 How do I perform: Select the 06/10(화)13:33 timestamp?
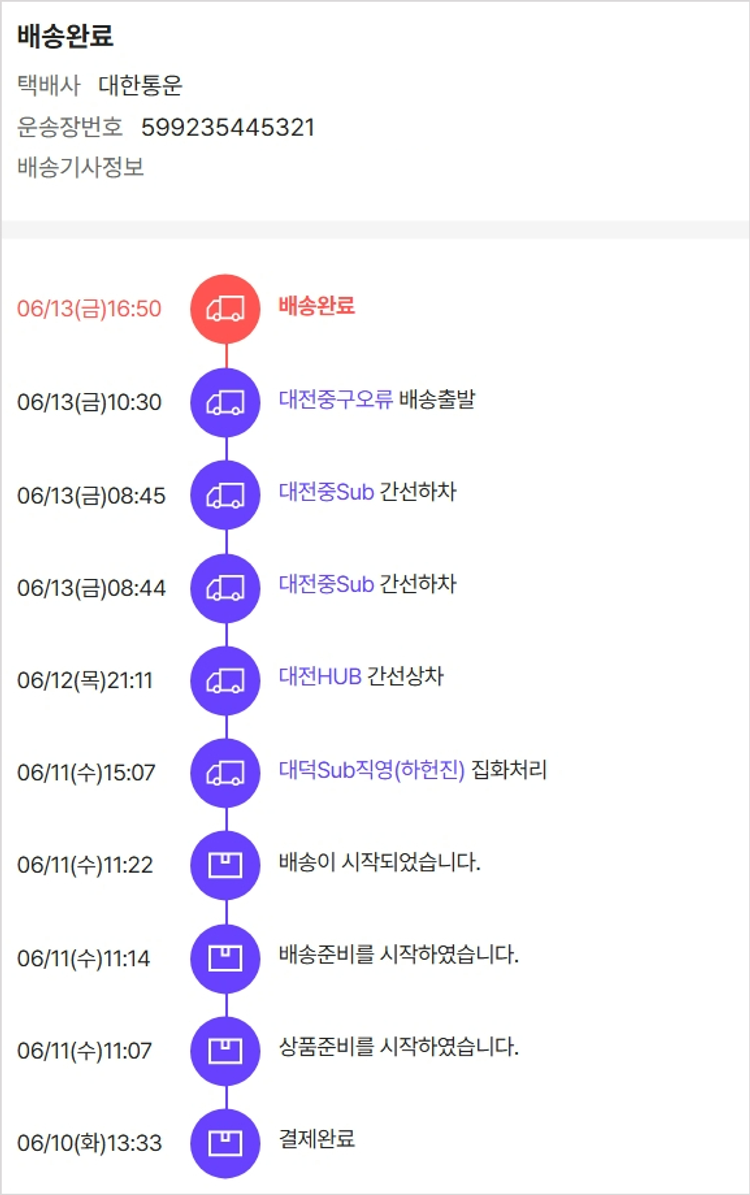[x=89, y=1143]
